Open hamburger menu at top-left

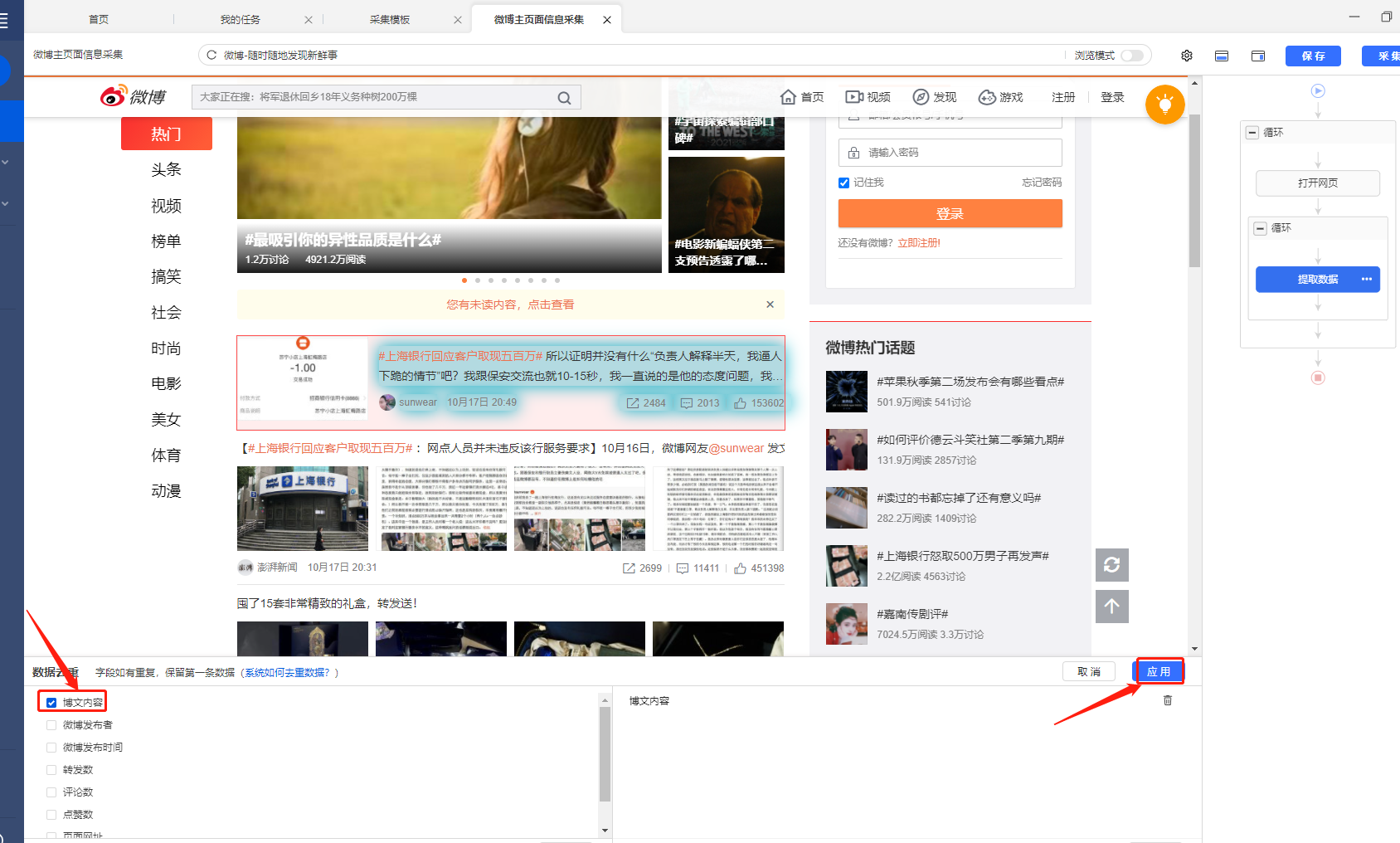click(3, 20)
